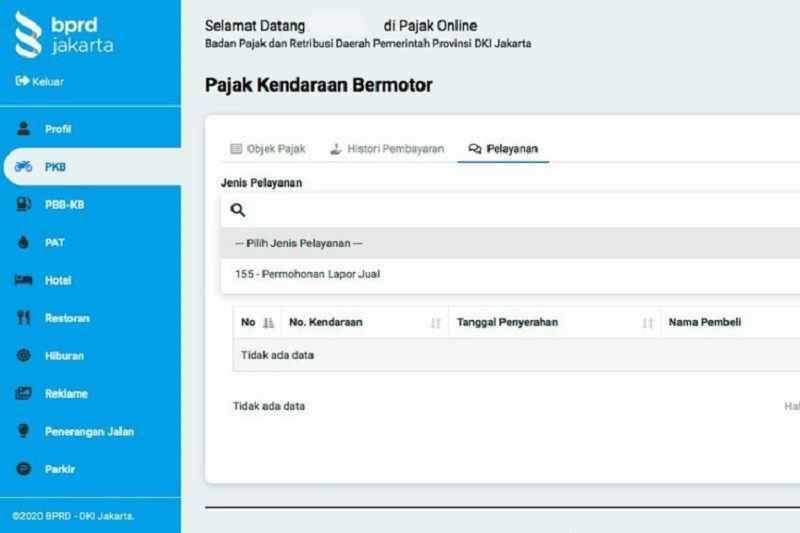
Task: Sort by the No column arrow icon
Action: click(x=268, y=323)
